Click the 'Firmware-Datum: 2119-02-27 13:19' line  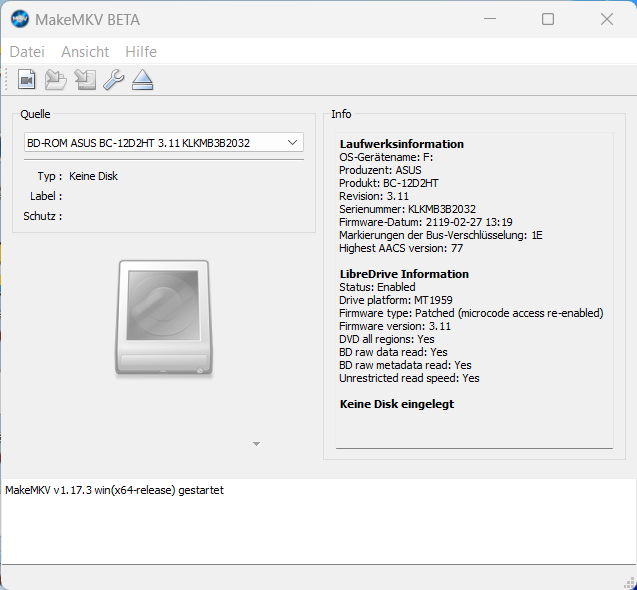pos(426,222)
